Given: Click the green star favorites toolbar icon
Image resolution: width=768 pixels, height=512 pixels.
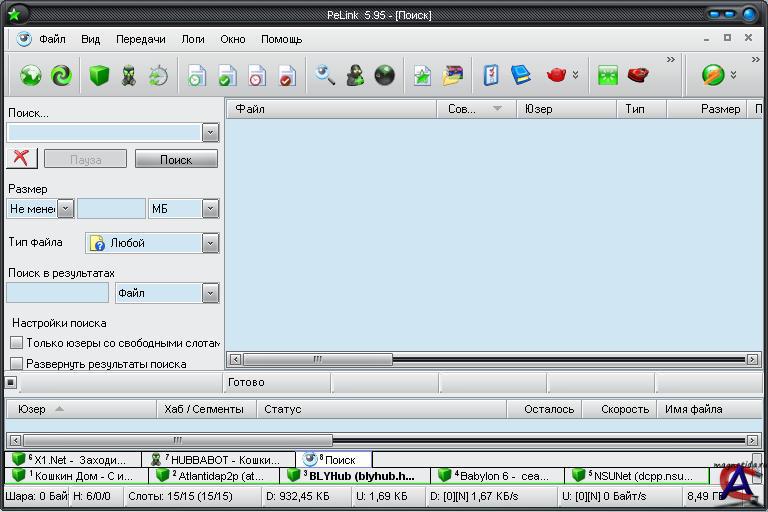Looking at the screenshot, I should tap(422, 75).
